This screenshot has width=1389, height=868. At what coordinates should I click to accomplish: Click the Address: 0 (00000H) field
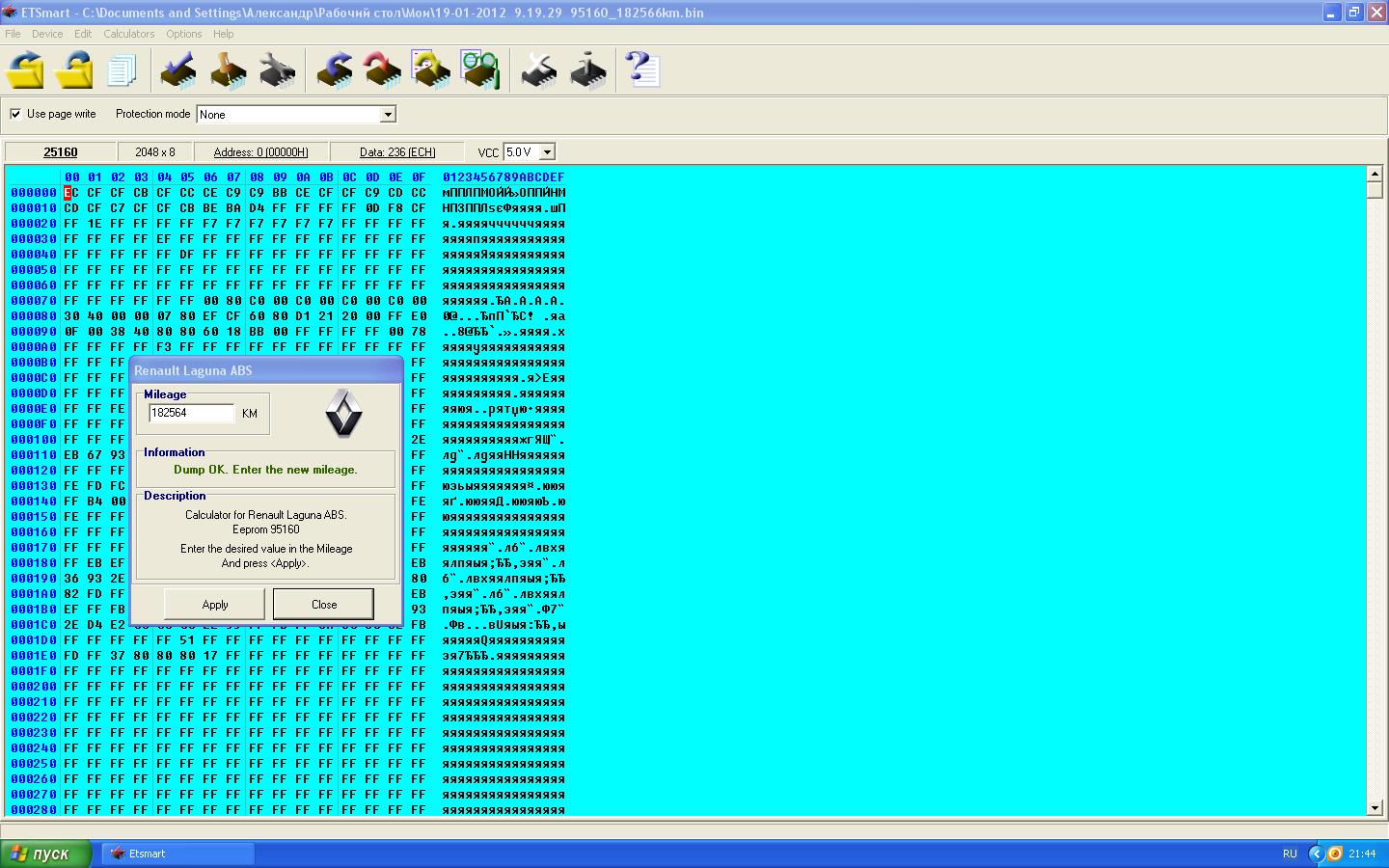coord(260,152)
